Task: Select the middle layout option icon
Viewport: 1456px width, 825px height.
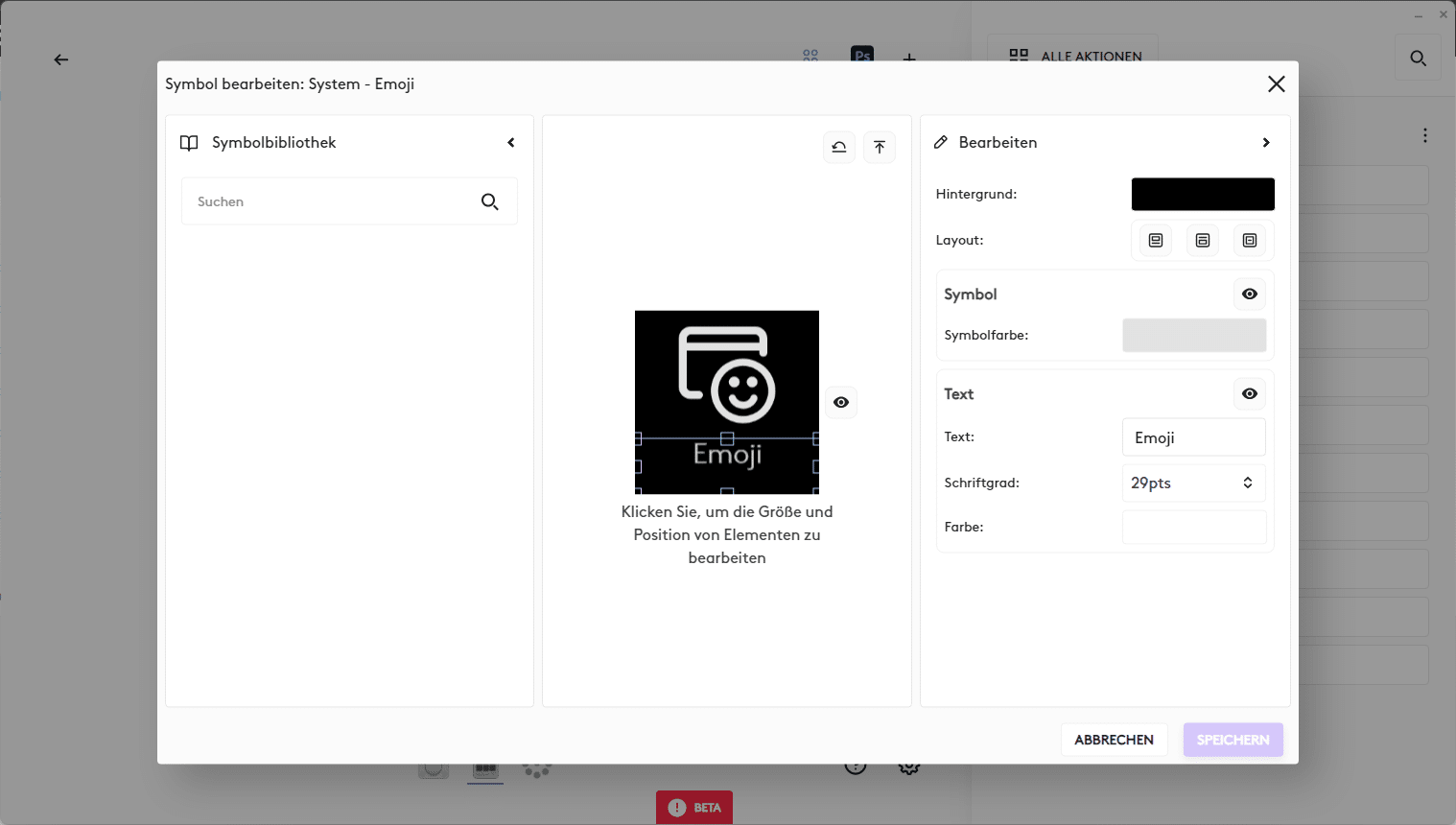Action: click(1203, 241)
